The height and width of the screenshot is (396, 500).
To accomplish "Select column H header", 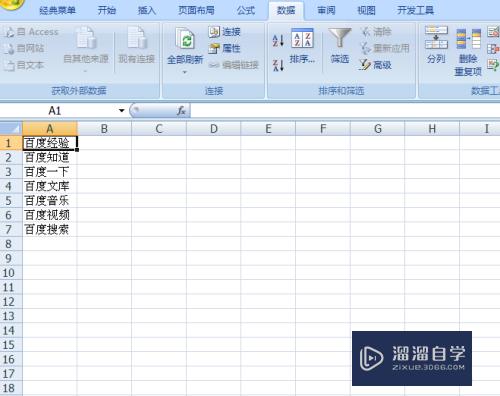I will click(x=432, y=129).
